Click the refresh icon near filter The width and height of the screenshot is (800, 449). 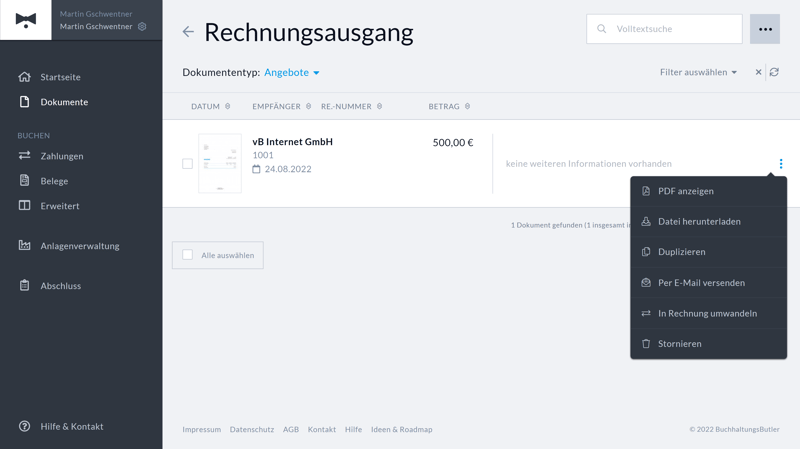click(x=774, y=72)
